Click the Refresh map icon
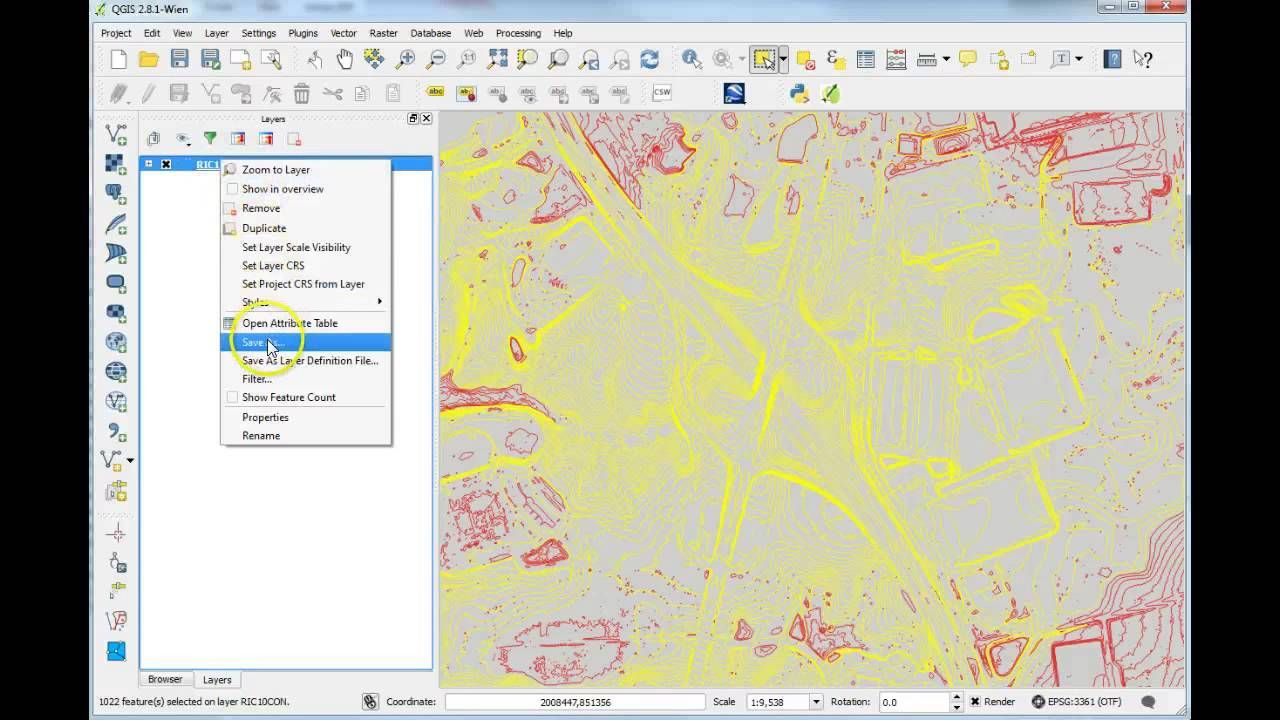This screenshot has height=720, width=1280. pyautogui.click(x=649, y=60)
